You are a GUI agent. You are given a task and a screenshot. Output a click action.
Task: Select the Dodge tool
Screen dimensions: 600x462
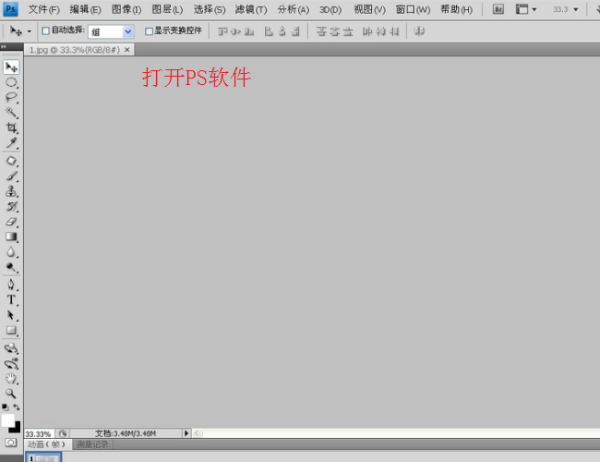click(x=11, y=267)
